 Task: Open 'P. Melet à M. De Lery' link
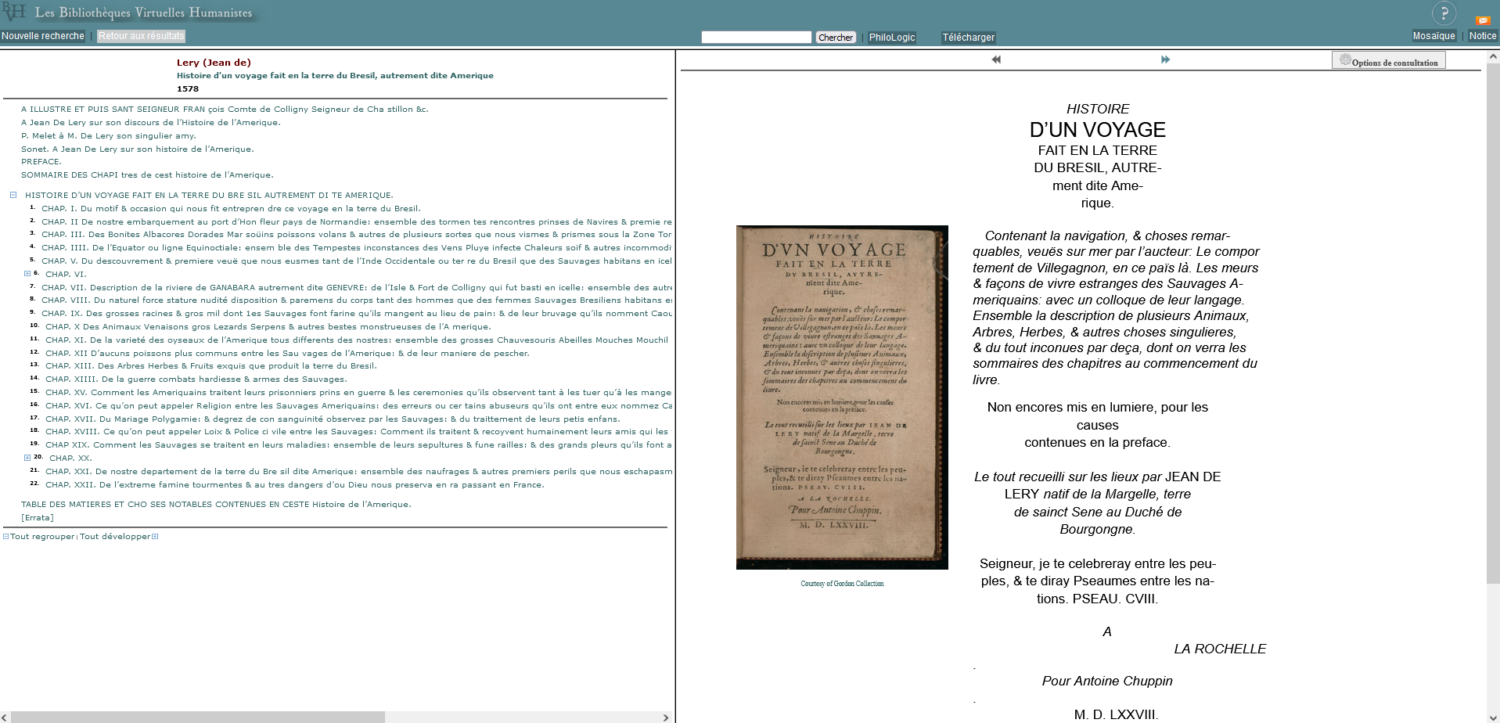[x=108, y=135]
